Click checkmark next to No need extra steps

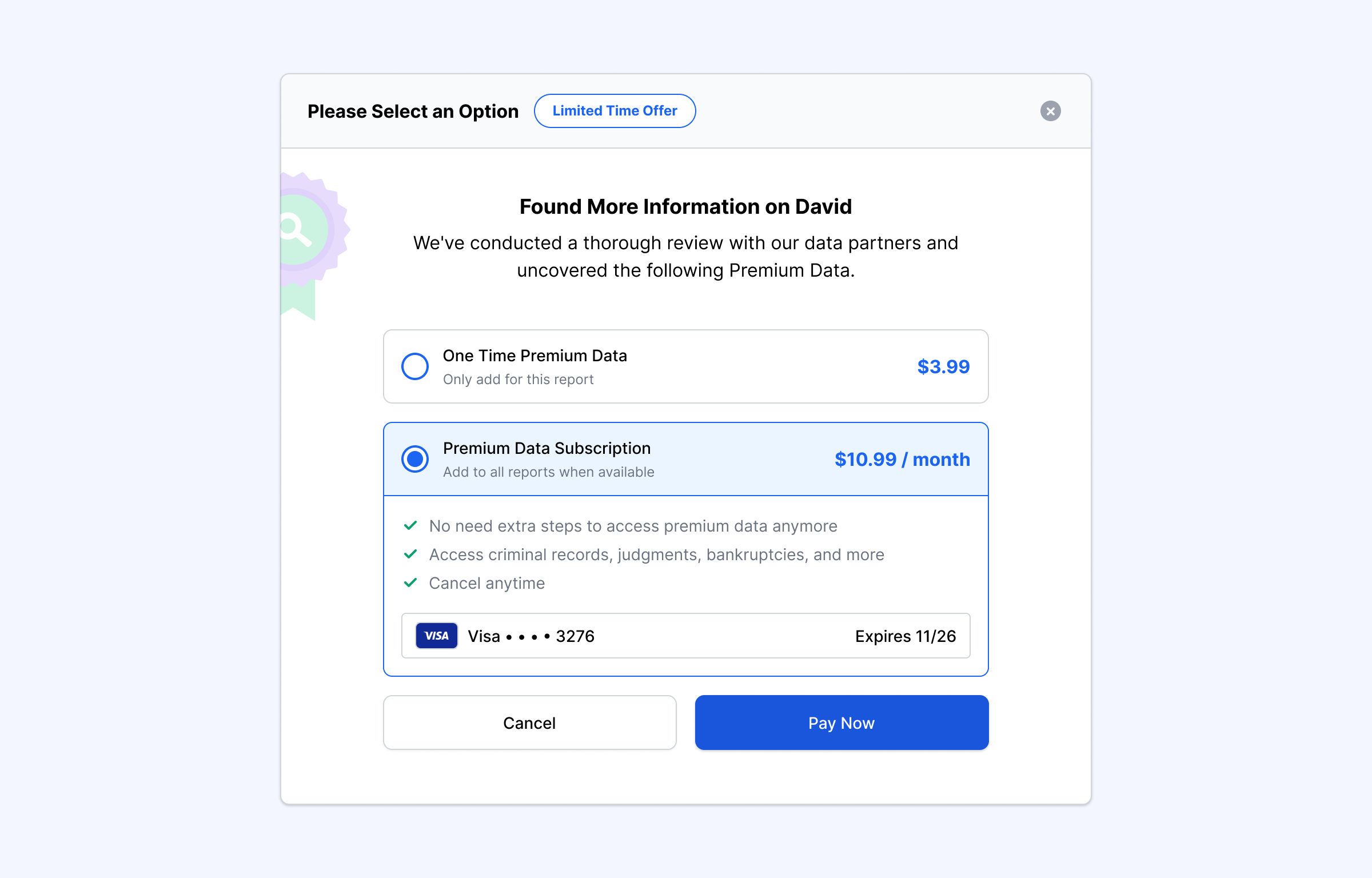[x=410, y=526]
